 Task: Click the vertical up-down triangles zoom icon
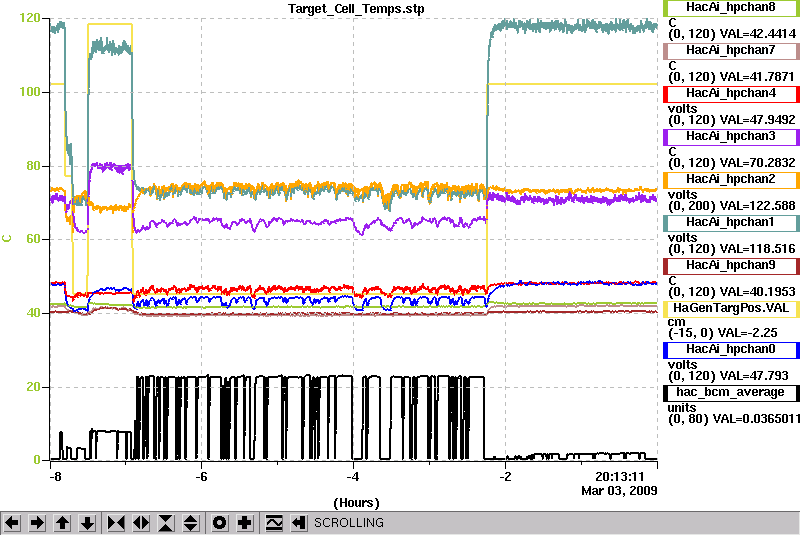pos(191,523)
